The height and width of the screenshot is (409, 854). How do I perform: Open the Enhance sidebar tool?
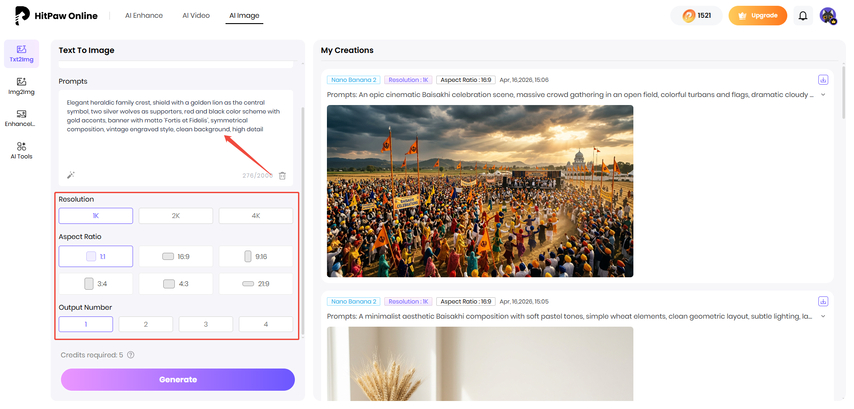(x=21, y=118)
